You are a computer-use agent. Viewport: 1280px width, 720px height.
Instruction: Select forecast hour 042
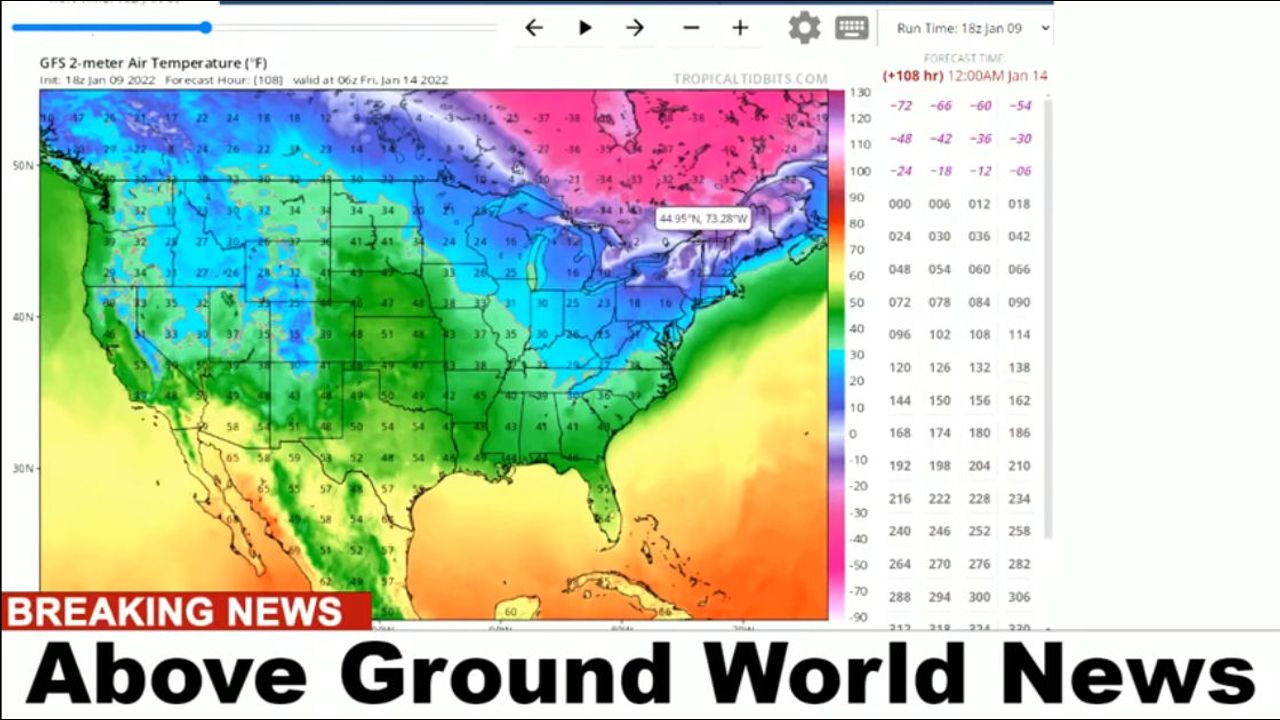(1019, 237)
